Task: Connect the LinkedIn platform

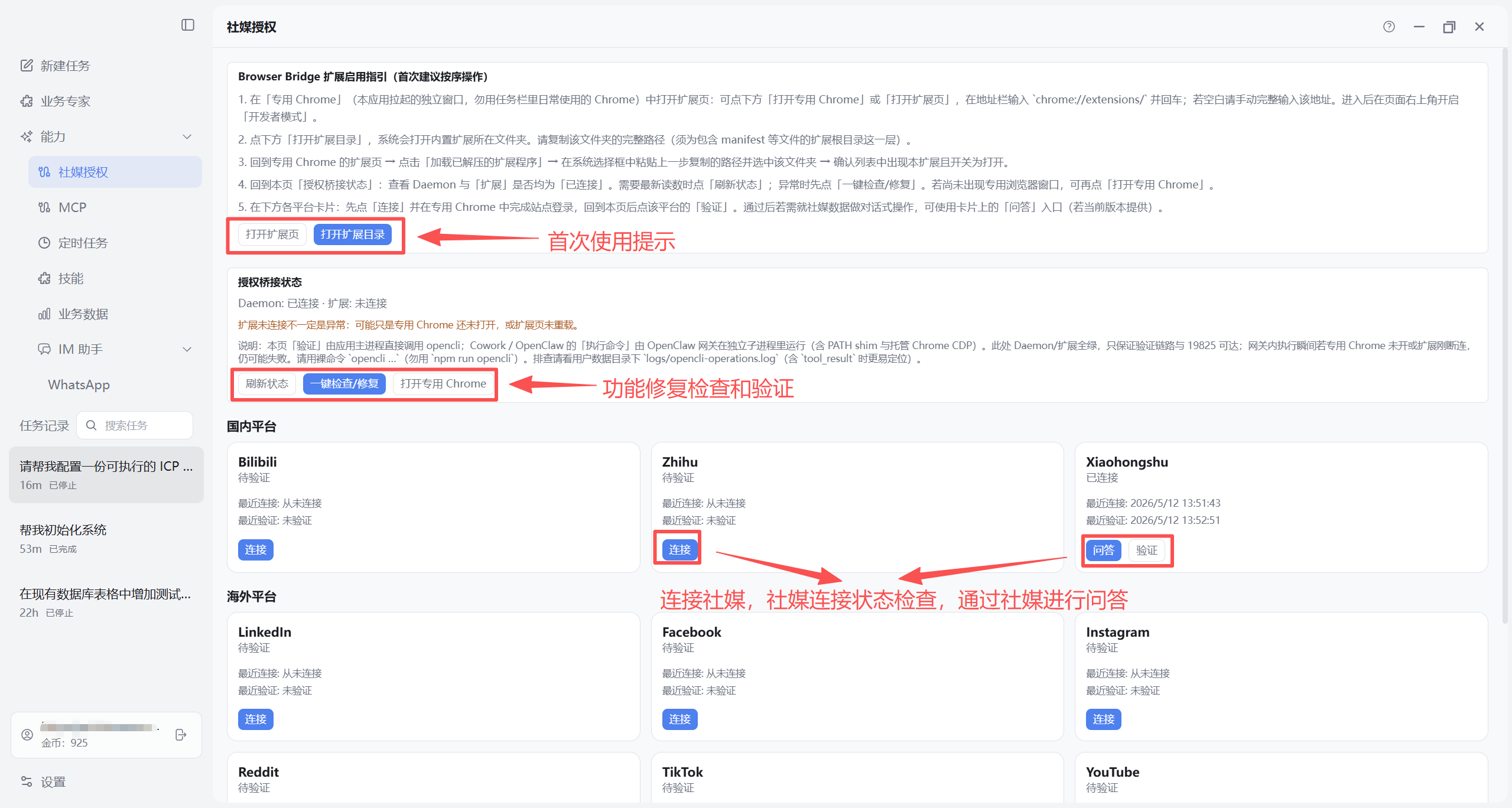Action: pyautogui.click(x=256, y=719)
